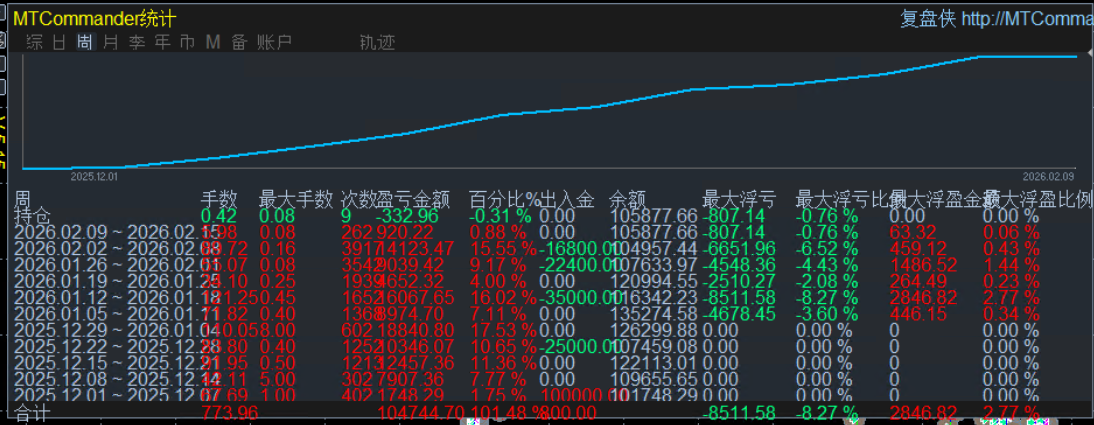Screen dimensions: 1094x425
Task: Open the 账户 account tab
Action: [274, 43]
